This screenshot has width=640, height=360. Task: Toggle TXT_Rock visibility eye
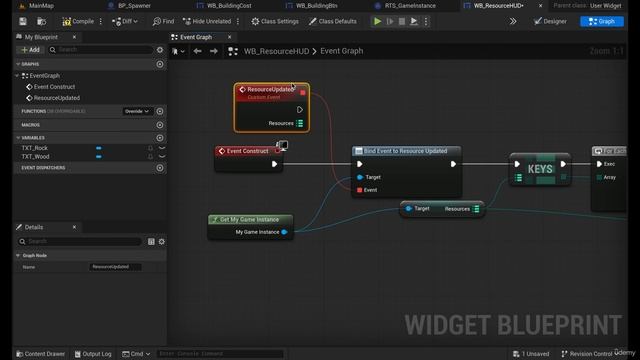[162, 148]
